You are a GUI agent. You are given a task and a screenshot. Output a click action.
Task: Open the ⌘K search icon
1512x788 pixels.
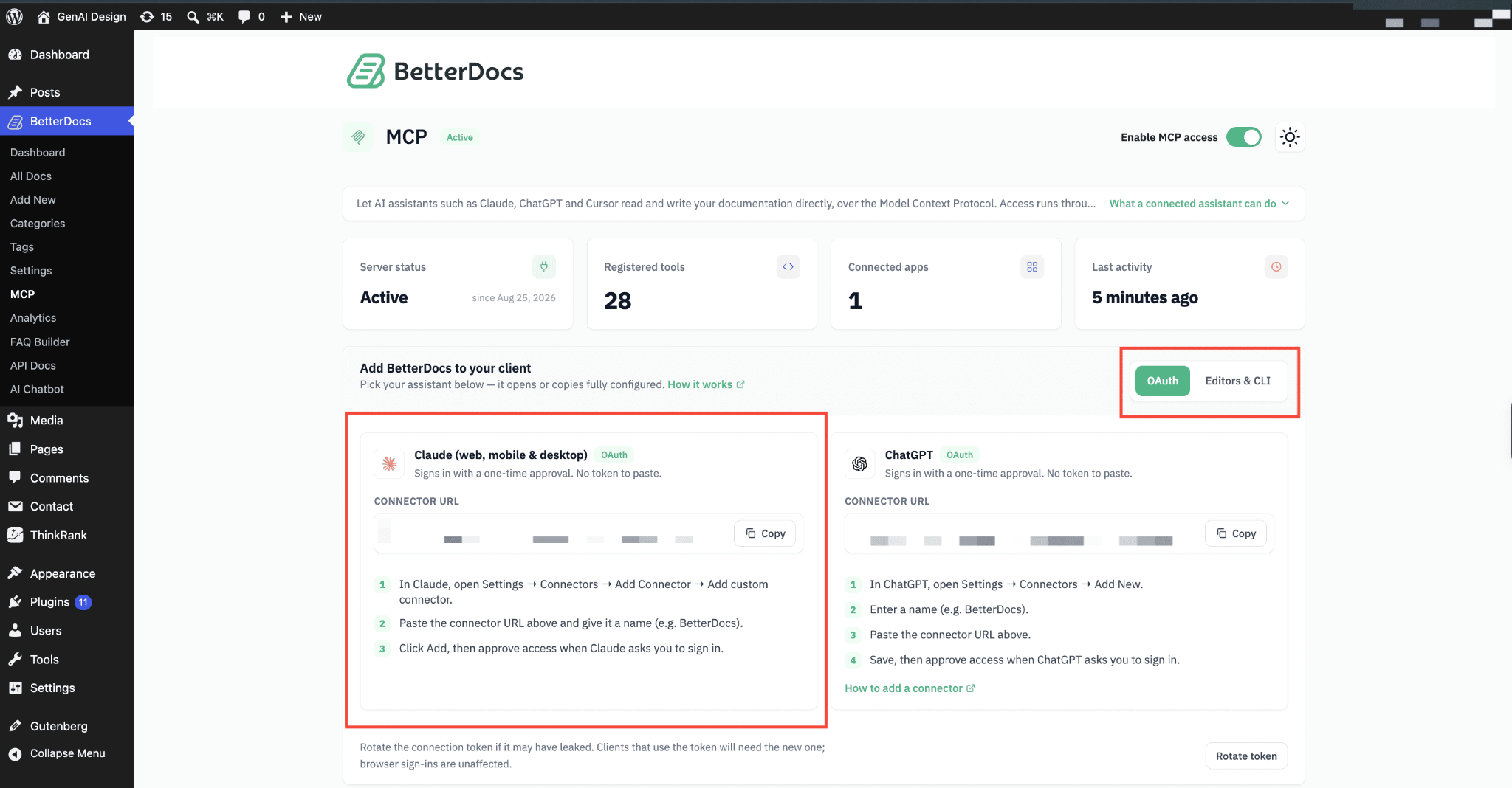(x=205, y=16)
